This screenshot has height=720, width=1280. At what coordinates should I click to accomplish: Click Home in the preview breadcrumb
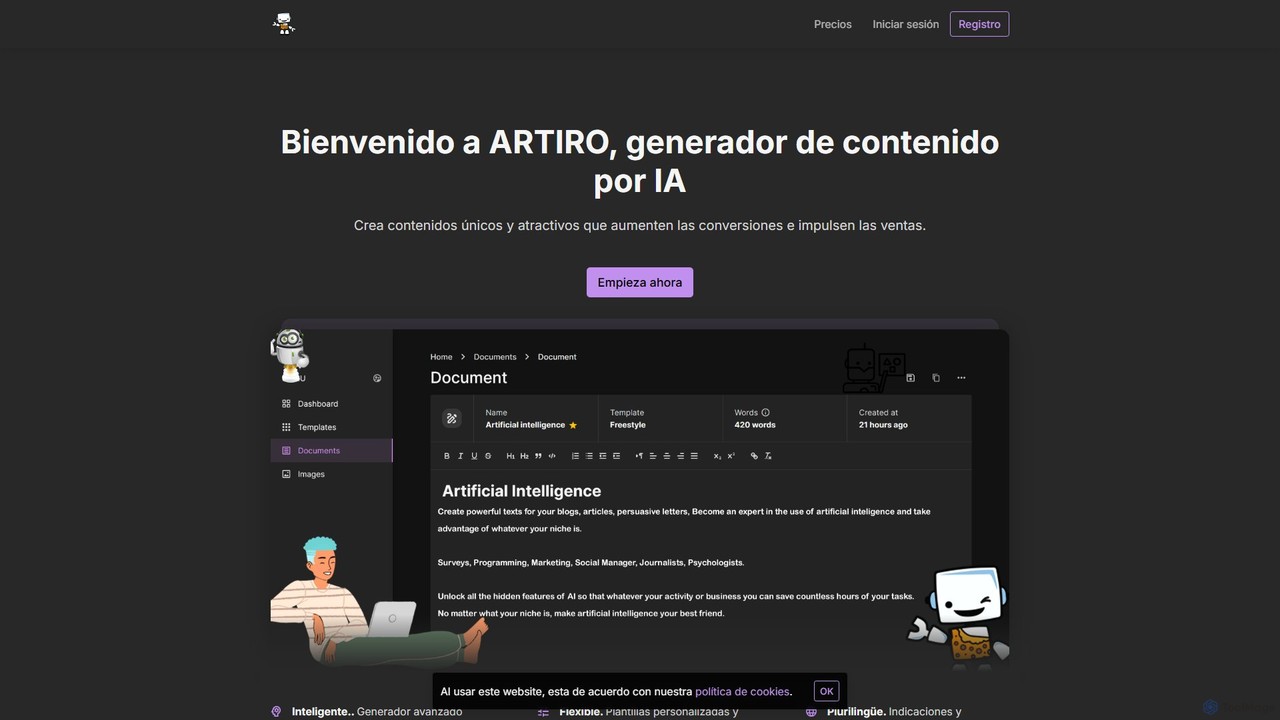[x=441, y=357]
